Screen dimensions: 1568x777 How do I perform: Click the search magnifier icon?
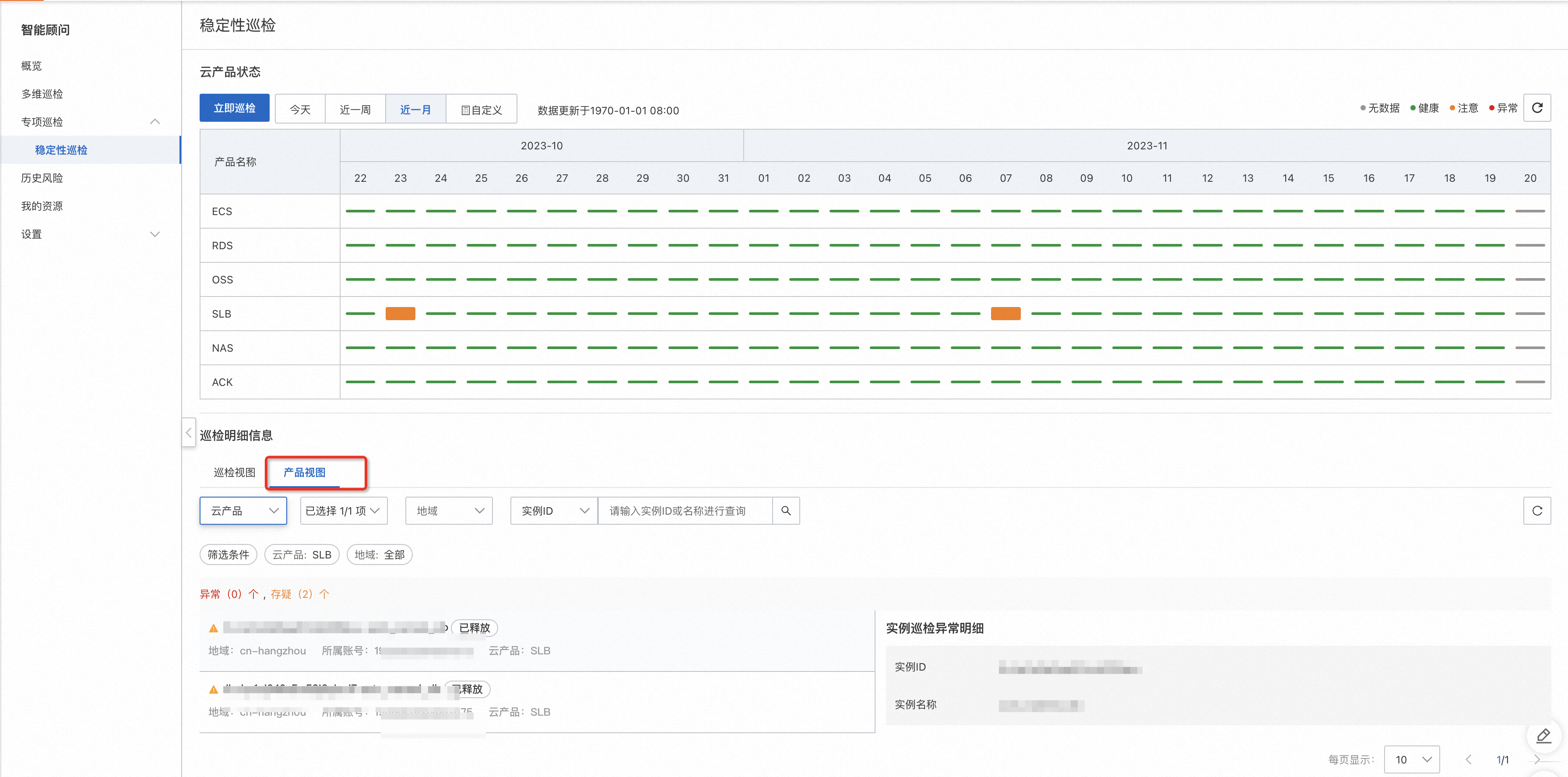coord(786,510)
